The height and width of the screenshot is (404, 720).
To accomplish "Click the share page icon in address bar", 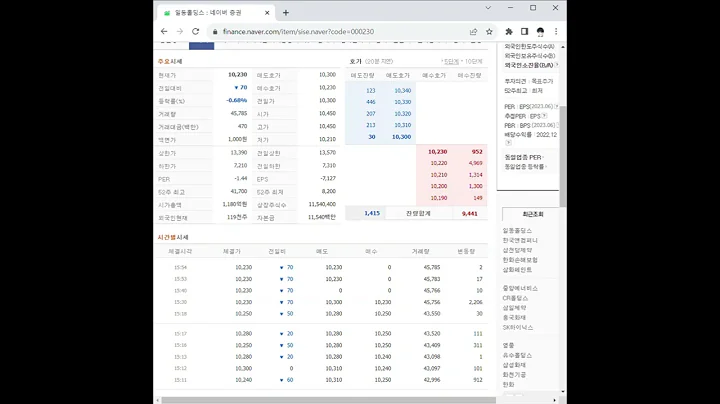I will pyautogui.click(x=473, y=32).
